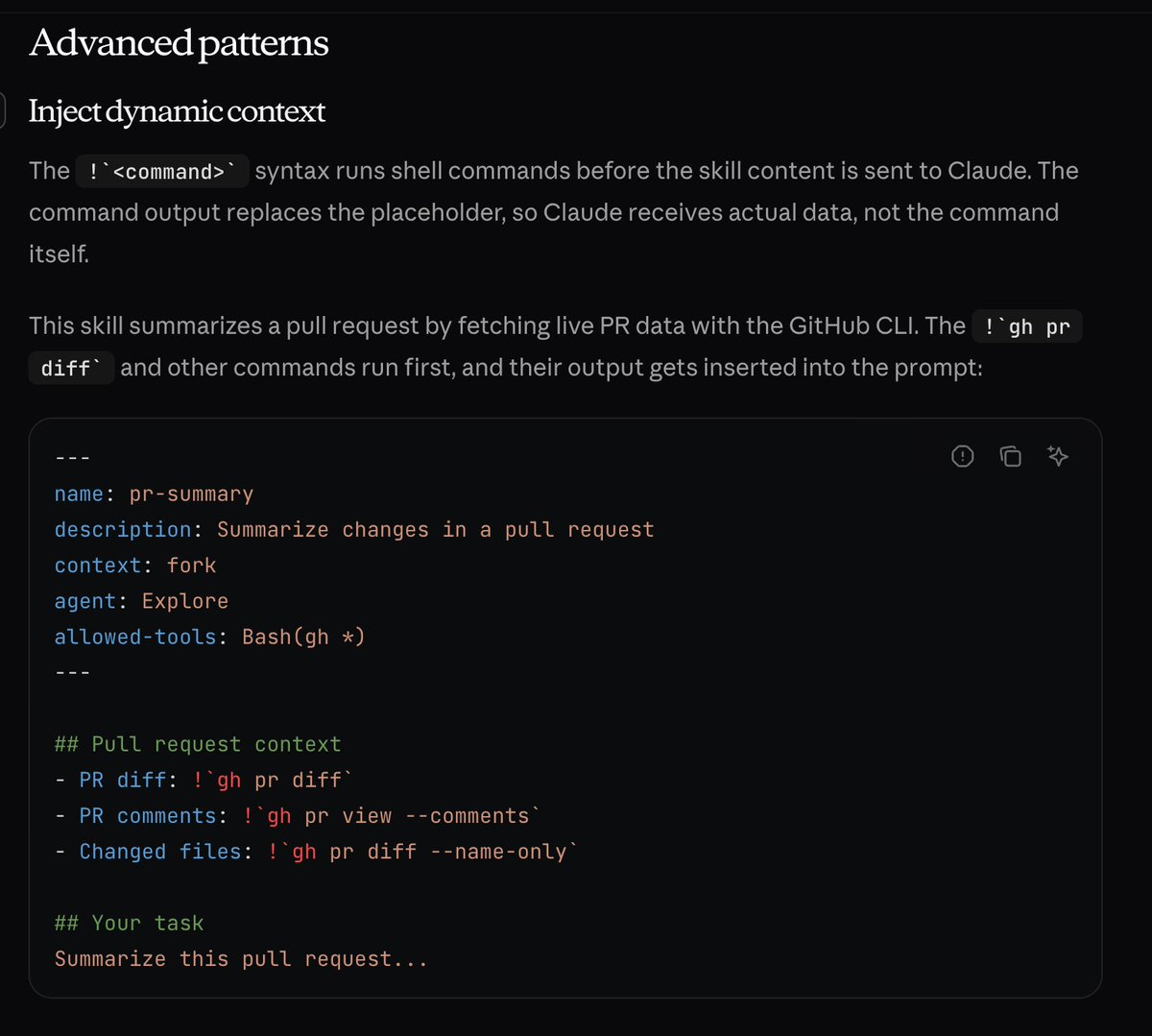This screenshot has height=1036, width=1152.
Task: Click the "PR comments" code line
Action: tap(298, 816)
